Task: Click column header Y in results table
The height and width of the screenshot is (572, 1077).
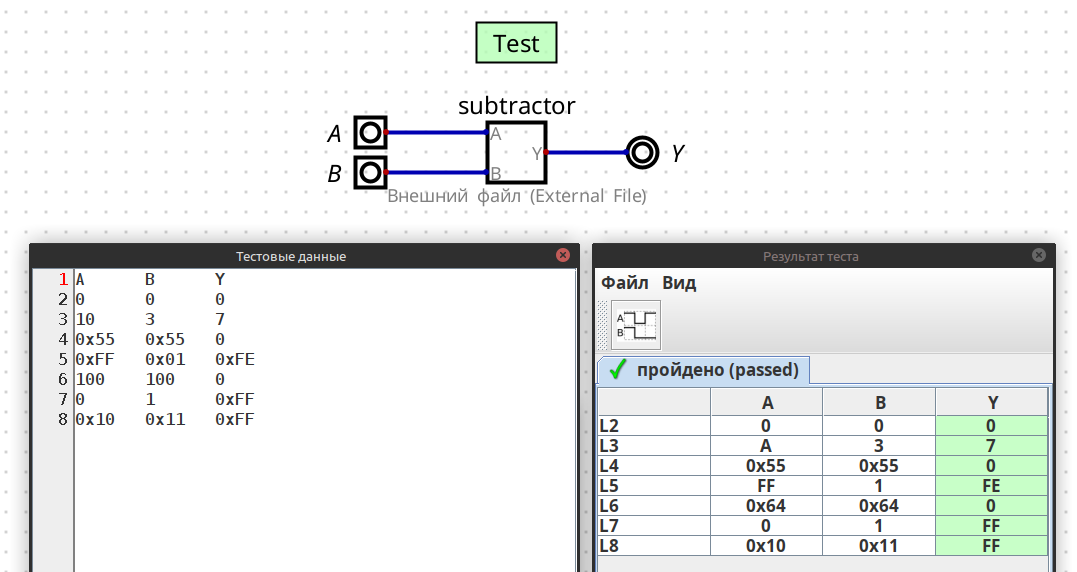Action: click(992, 402)
